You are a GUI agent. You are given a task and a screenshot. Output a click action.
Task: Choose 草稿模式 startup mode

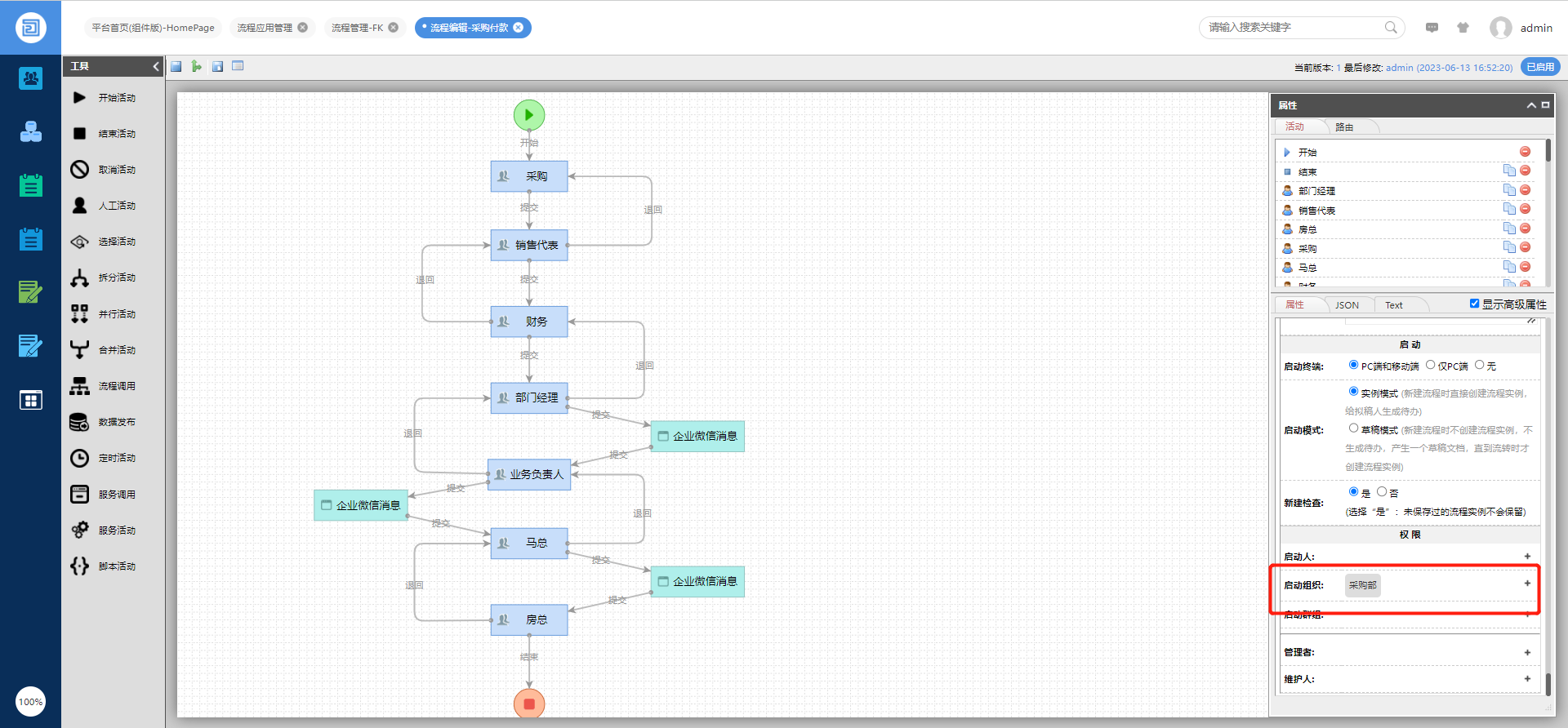1354,428
